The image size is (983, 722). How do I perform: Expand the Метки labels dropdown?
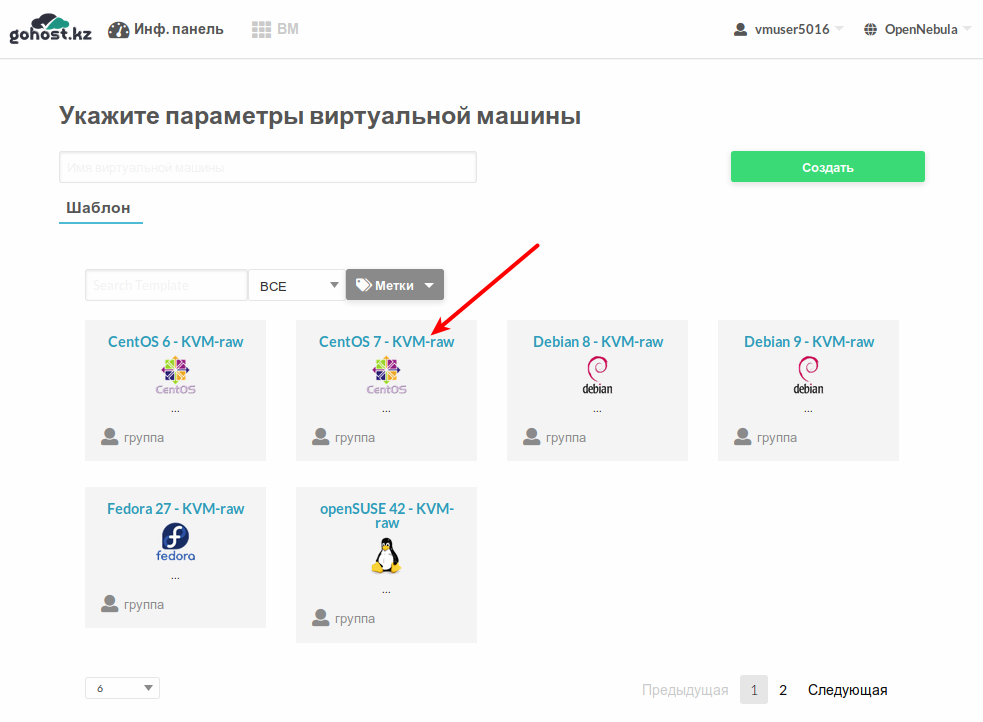coord(395,285)
